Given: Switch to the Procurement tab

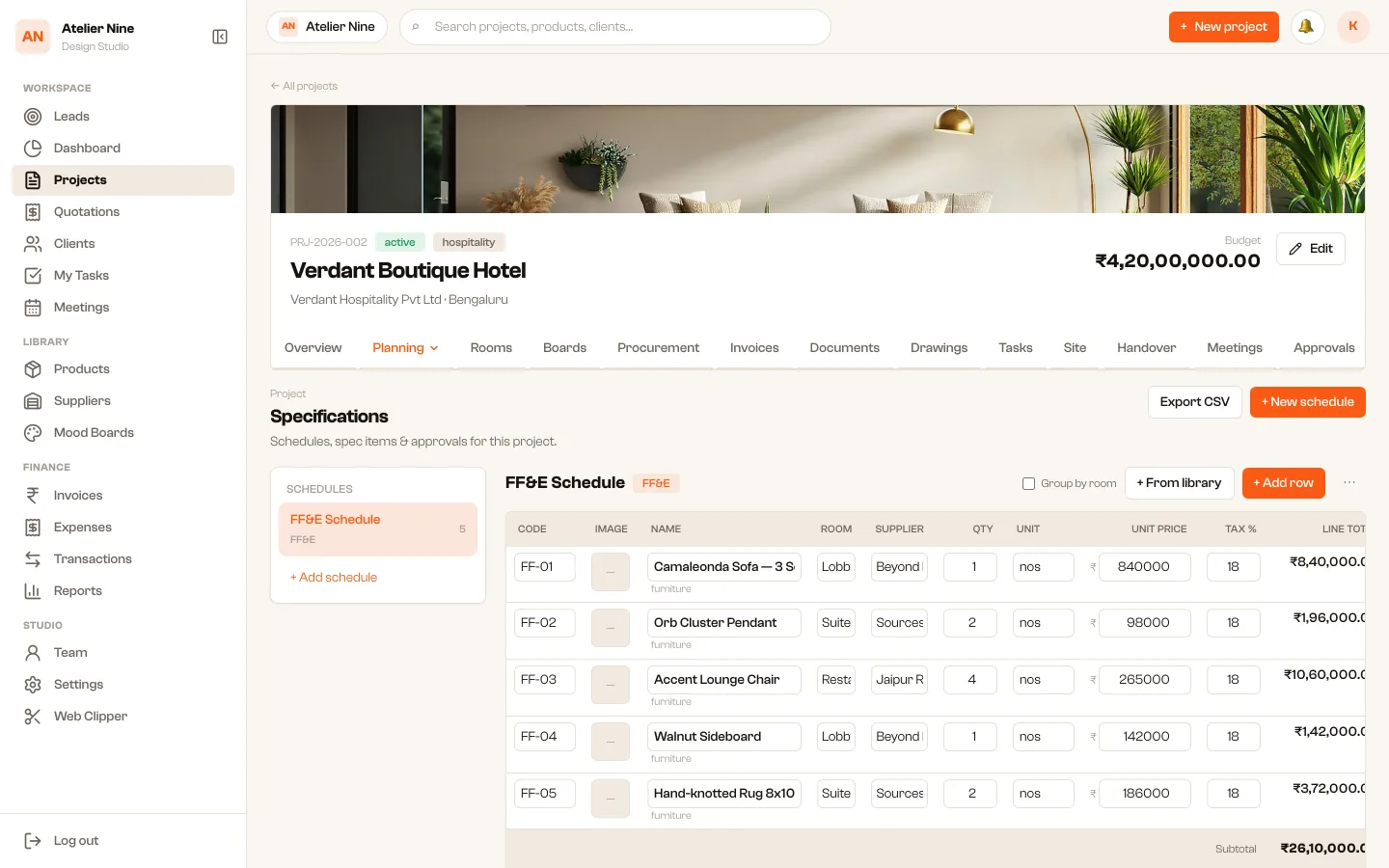Looking at the screenshot, I should [x=658, y=348].
